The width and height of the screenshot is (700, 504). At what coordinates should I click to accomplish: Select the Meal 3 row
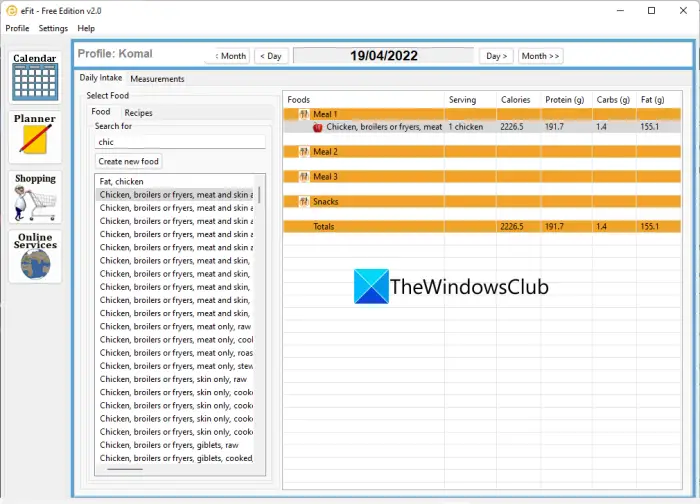coord(482,177)
